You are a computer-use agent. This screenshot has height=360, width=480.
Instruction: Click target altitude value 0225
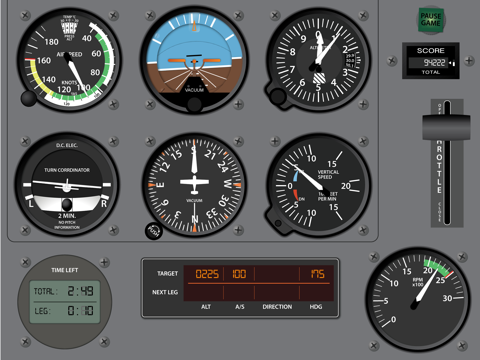coord(207,274)
